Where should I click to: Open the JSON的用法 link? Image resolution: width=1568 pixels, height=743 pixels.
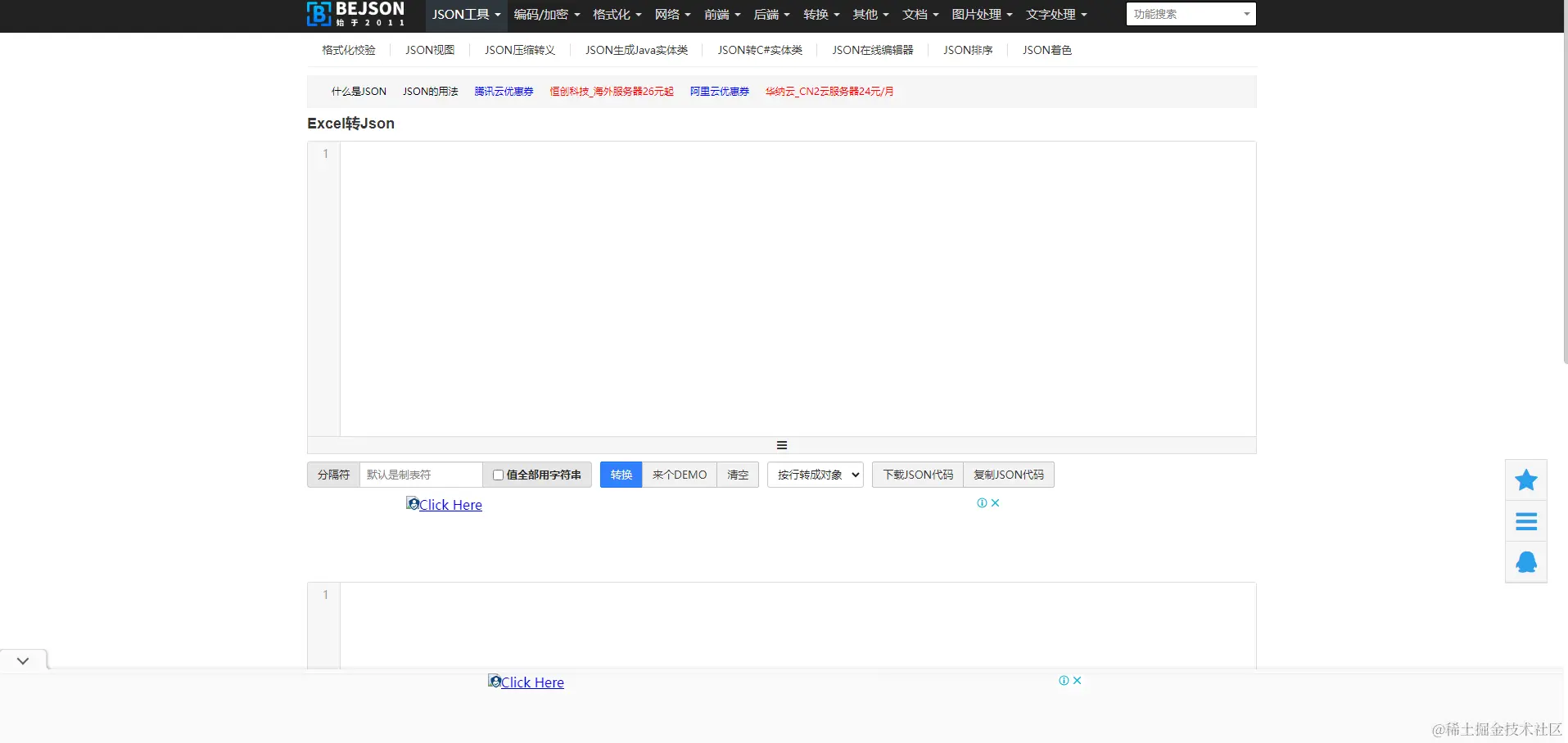point(431,92)
